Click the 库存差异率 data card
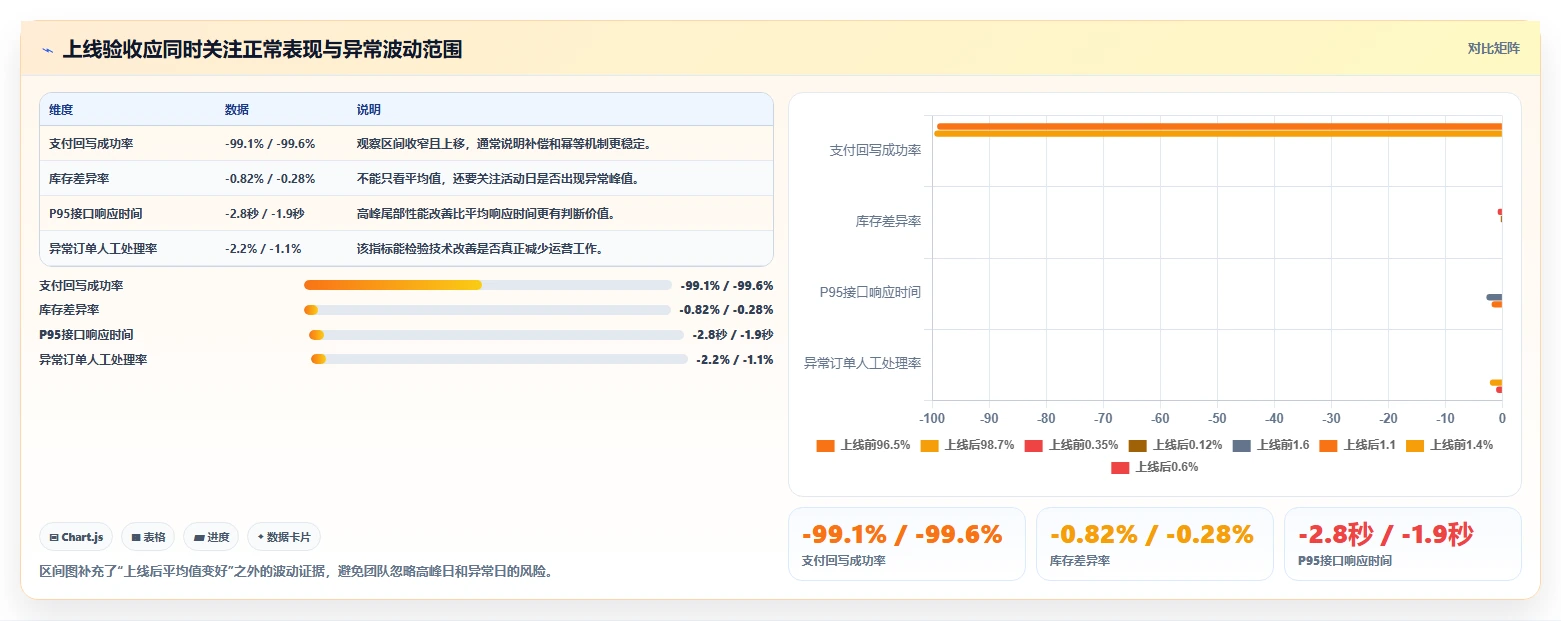The image size is (1561, 621). [x=1155, y=544]
